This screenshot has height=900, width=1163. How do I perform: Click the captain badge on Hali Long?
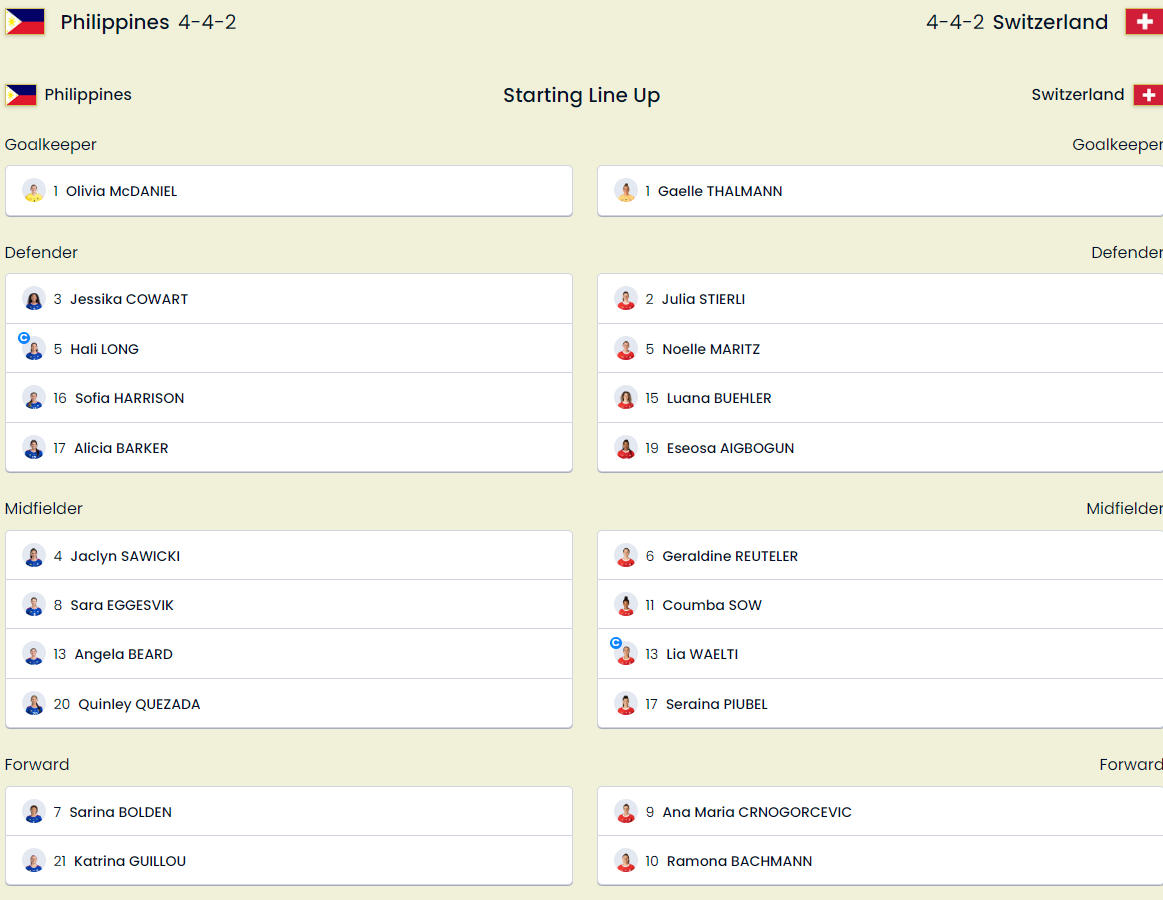[x=24, y=338]
